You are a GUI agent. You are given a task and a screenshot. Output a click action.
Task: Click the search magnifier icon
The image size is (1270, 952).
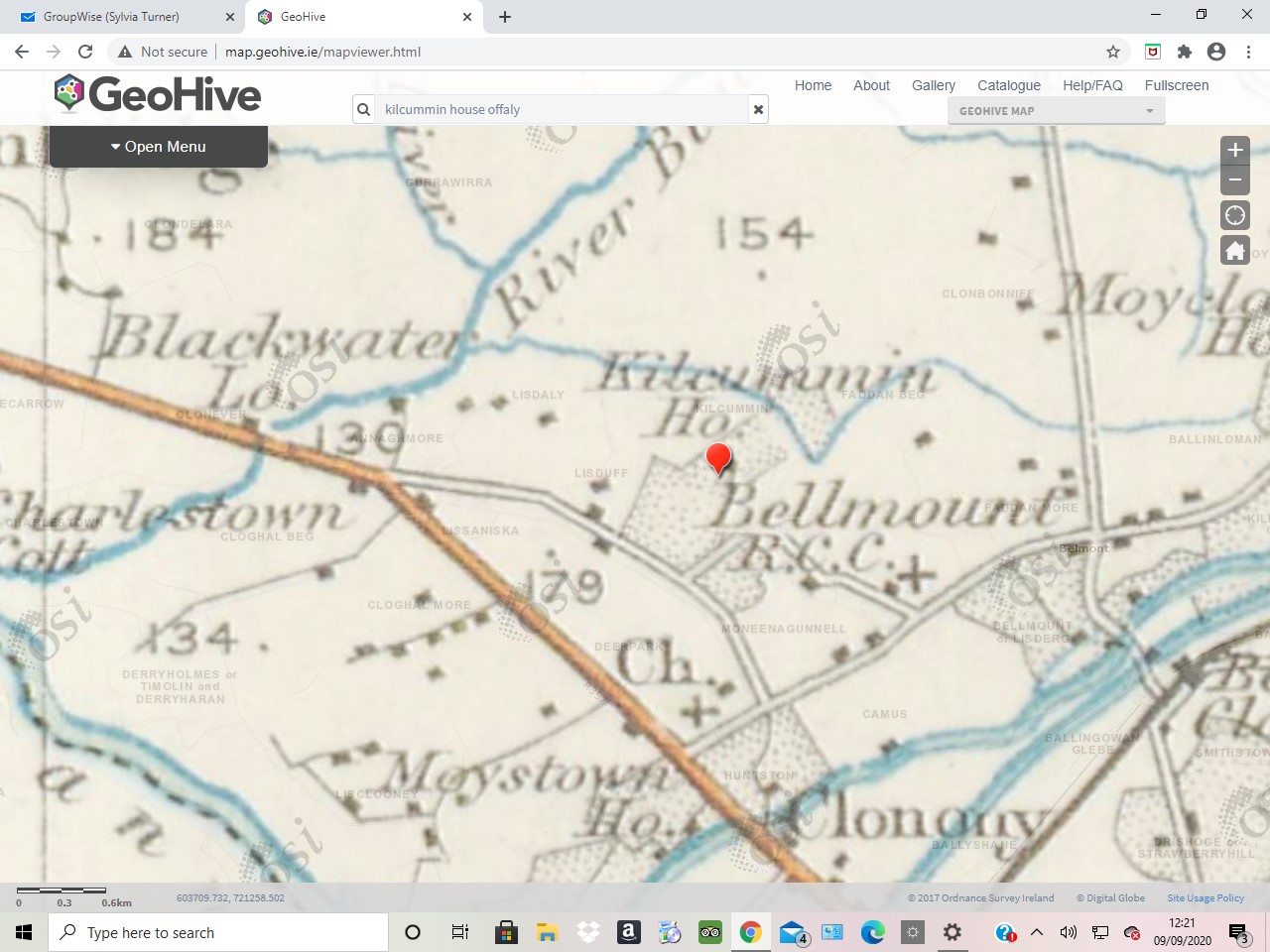point(364,109)
